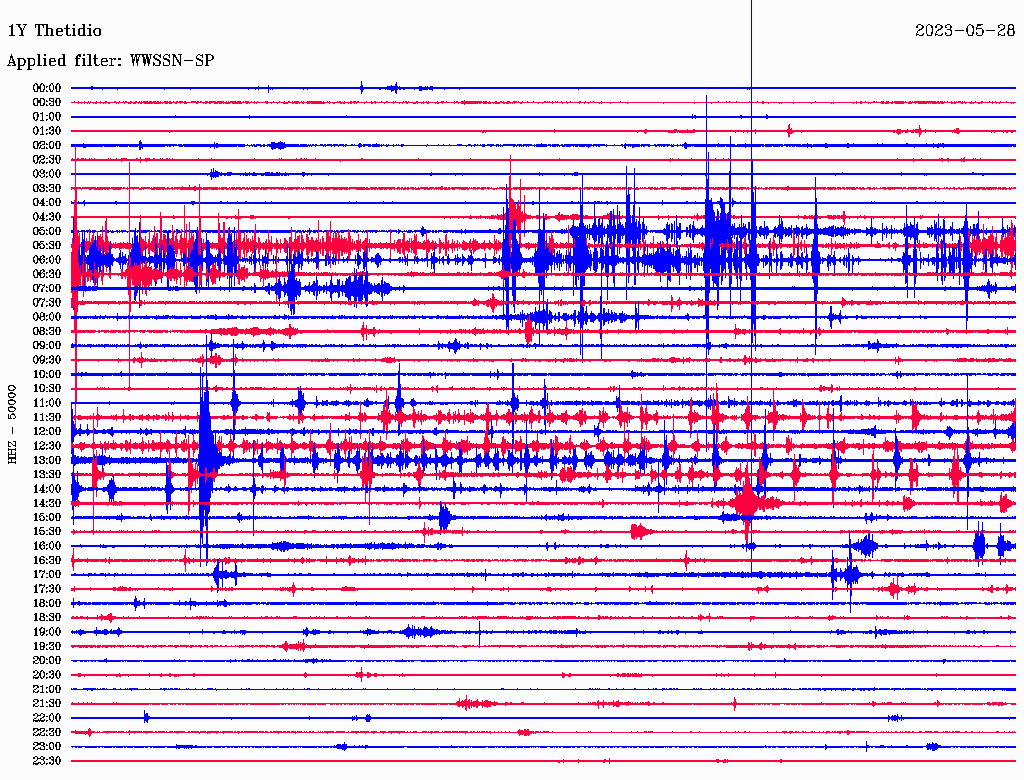The width and height of the screenshot is (1024, 780).
Task: Select the 20:00 time label
Action: coord(47,661)
